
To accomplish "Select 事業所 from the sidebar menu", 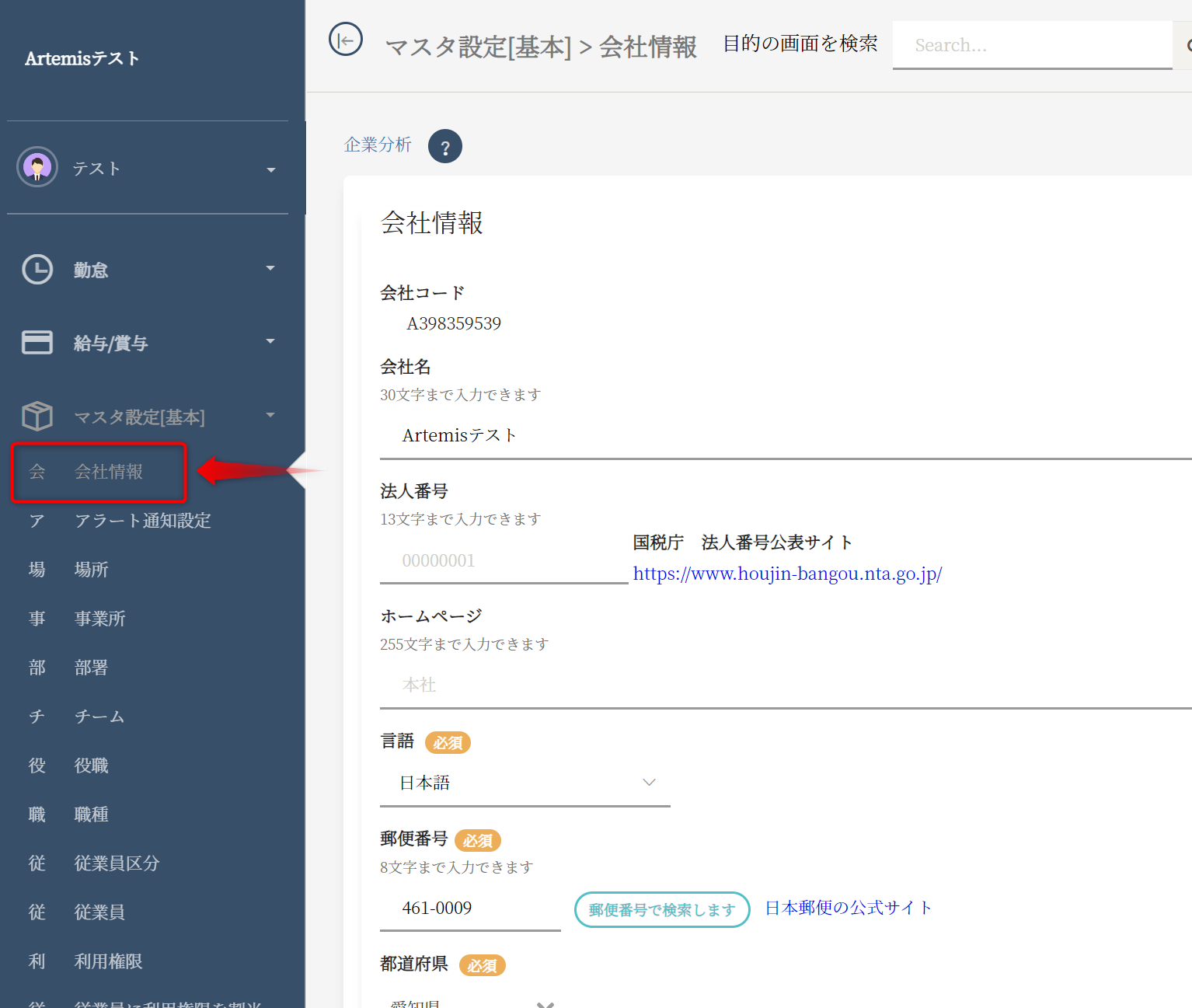I will pos(99,619).
